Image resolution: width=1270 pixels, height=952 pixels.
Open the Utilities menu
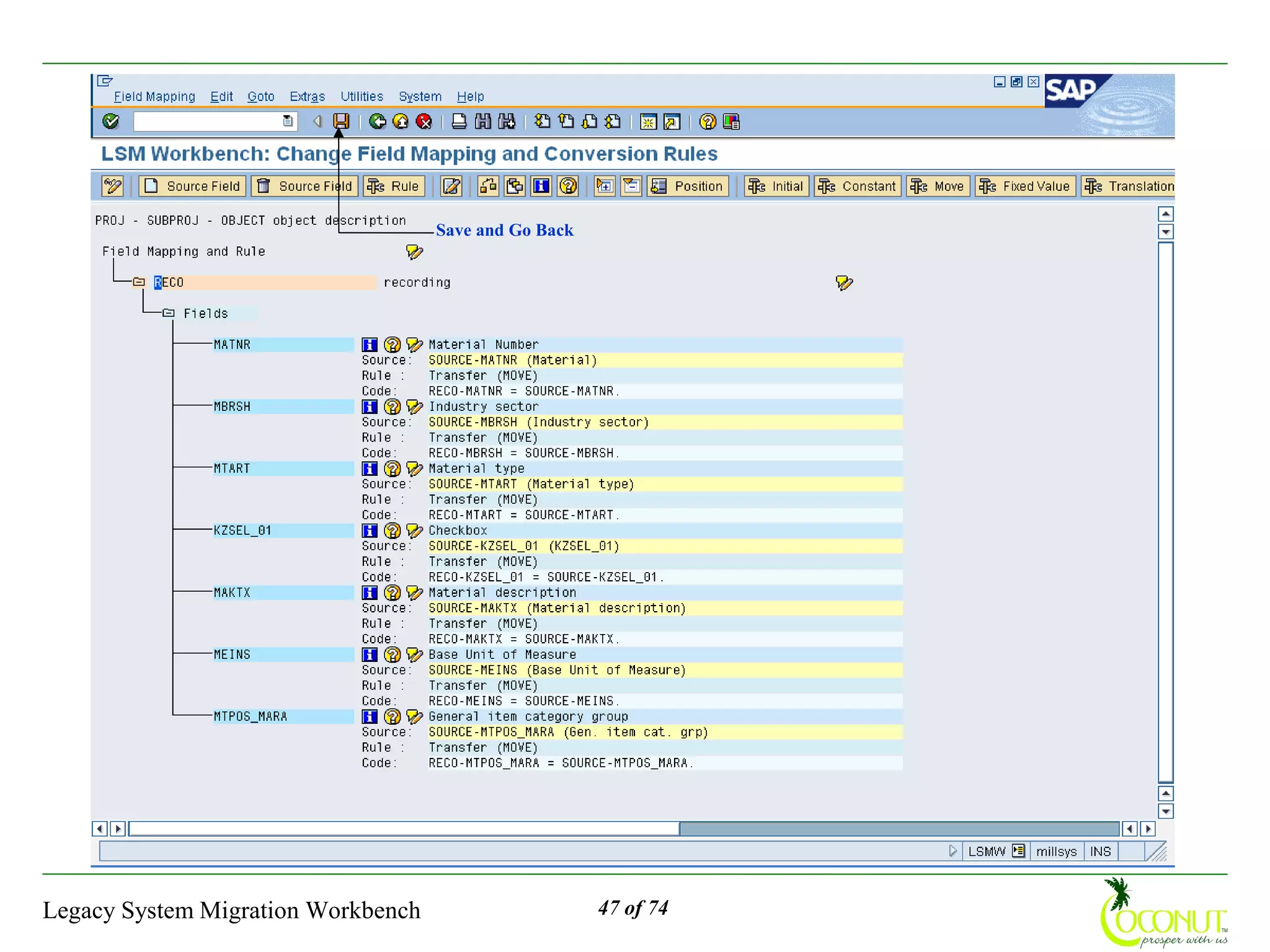coord(362,97)
